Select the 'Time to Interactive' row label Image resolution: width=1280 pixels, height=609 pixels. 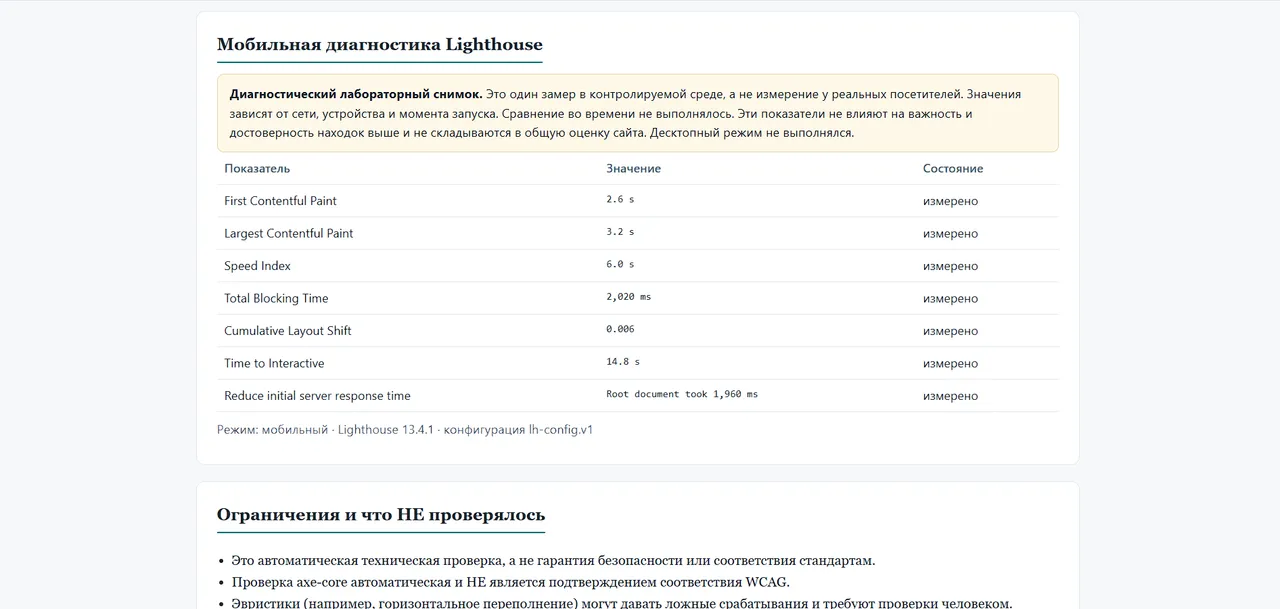click(274, 363)
